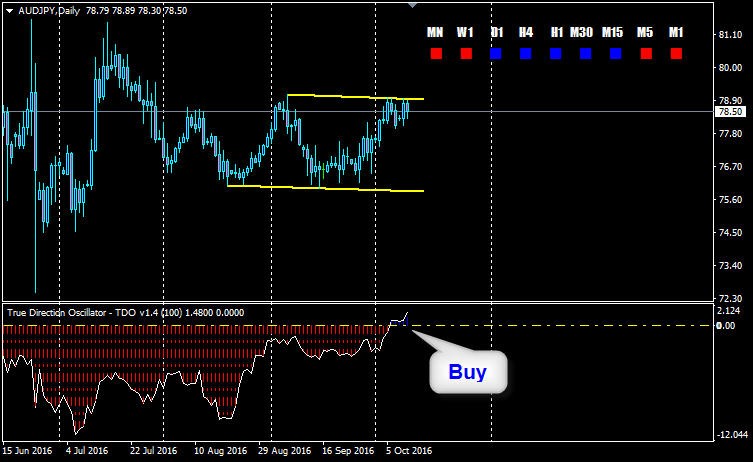Click the red MN timeframe square

coord(436,53)
